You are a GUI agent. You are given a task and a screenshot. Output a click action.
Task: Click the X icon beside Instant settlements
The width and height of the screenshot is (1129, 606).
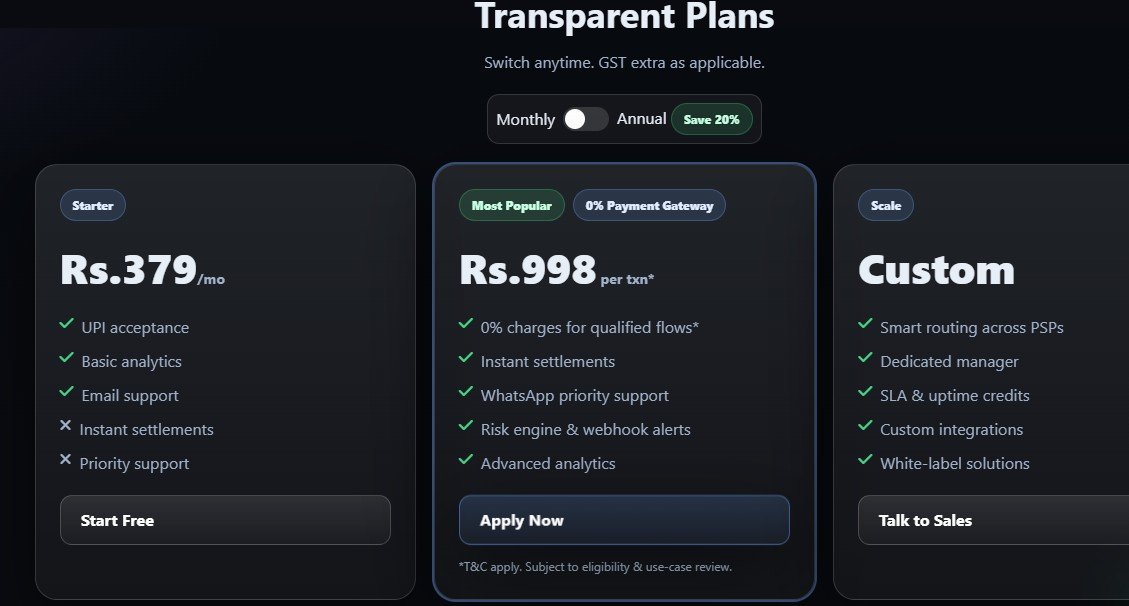66,426
